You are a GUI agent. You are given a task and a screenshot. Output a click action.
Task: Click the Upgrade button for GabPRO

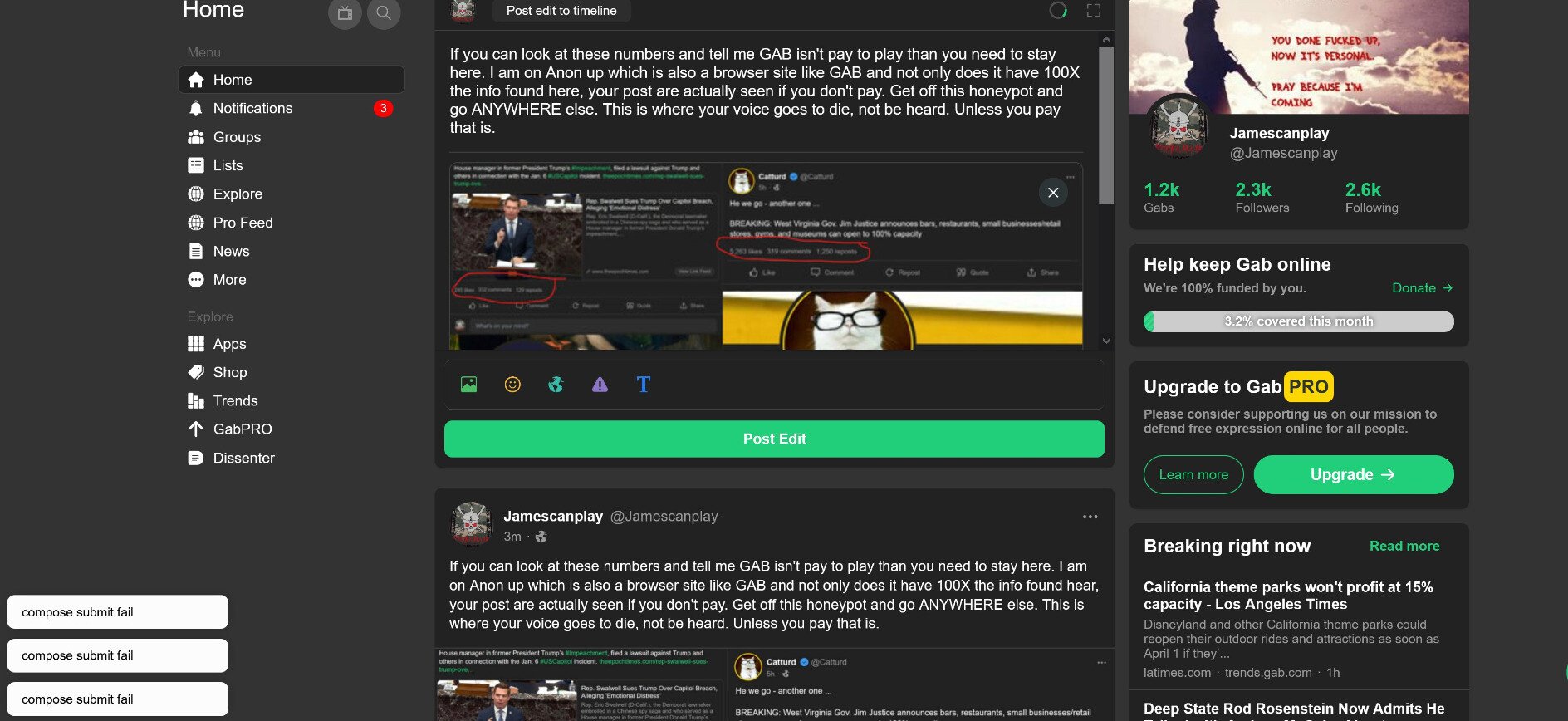tap(1354, 474)
